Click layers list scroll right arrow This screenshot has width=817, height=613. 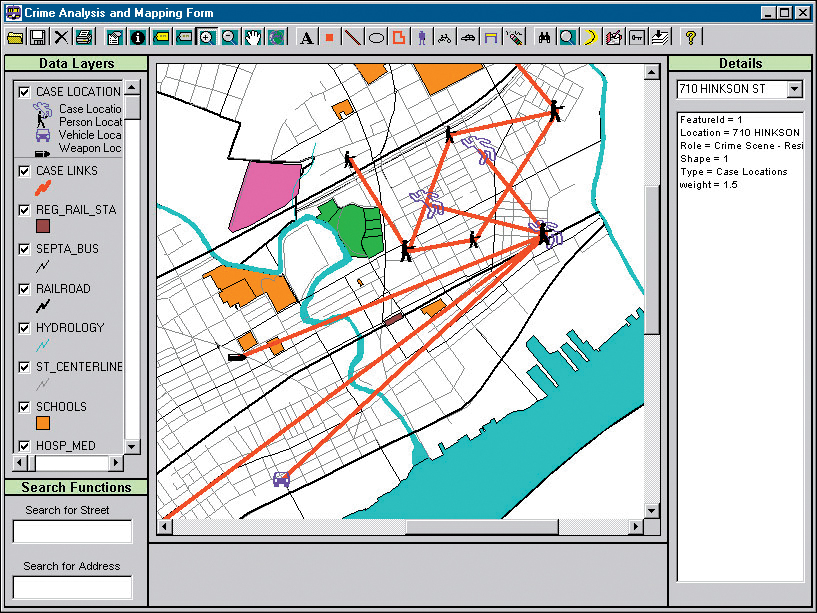coord(116,462)
